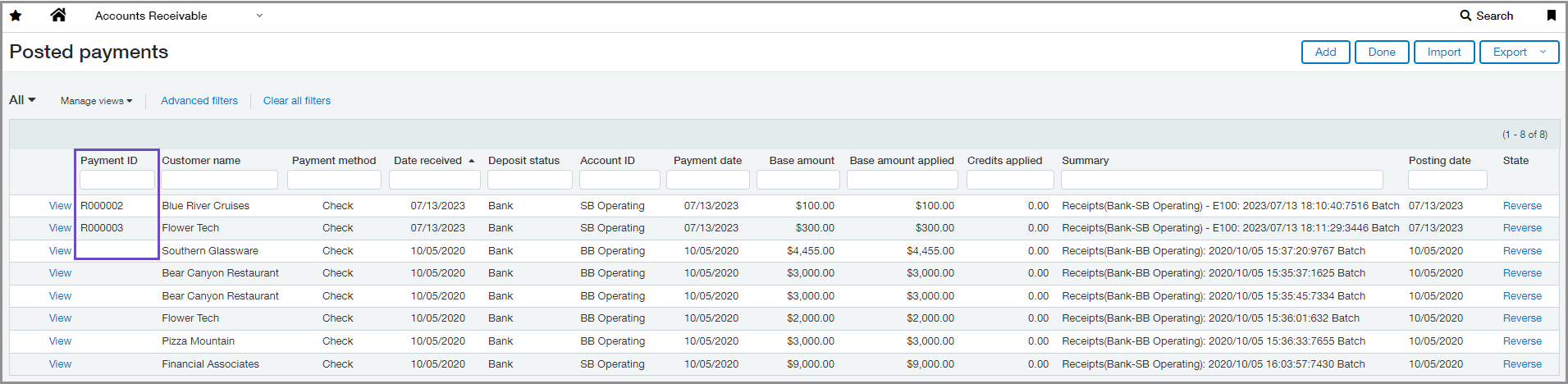Toggle the Date received sort arrow

tap(472, 161)
